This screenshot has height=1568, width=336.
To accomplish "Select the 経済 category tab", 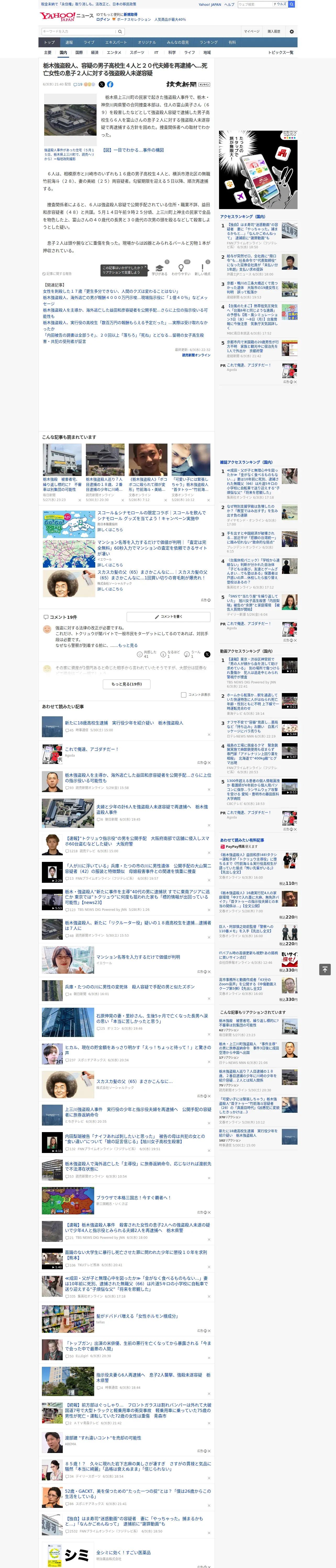I will pos(95,52).
